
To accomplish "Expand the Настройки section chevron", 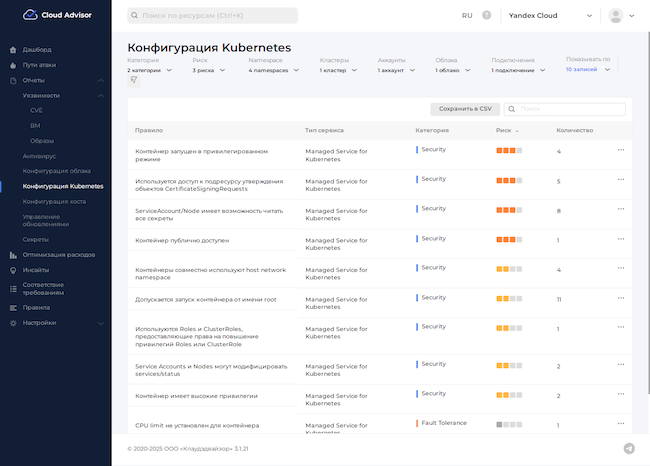I will (x=101, y=323).
